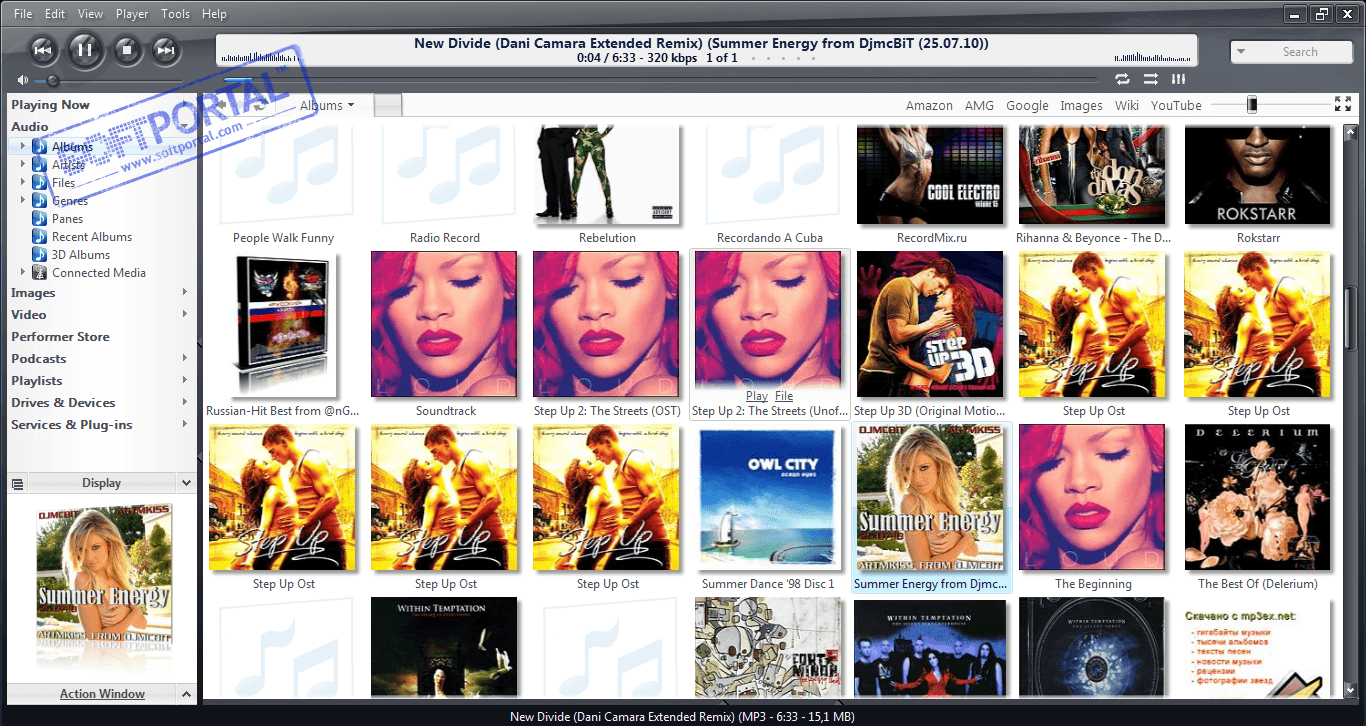Open the search options dropdown arrow
Screen dimensions: 1366x726
pos(1241,51)
